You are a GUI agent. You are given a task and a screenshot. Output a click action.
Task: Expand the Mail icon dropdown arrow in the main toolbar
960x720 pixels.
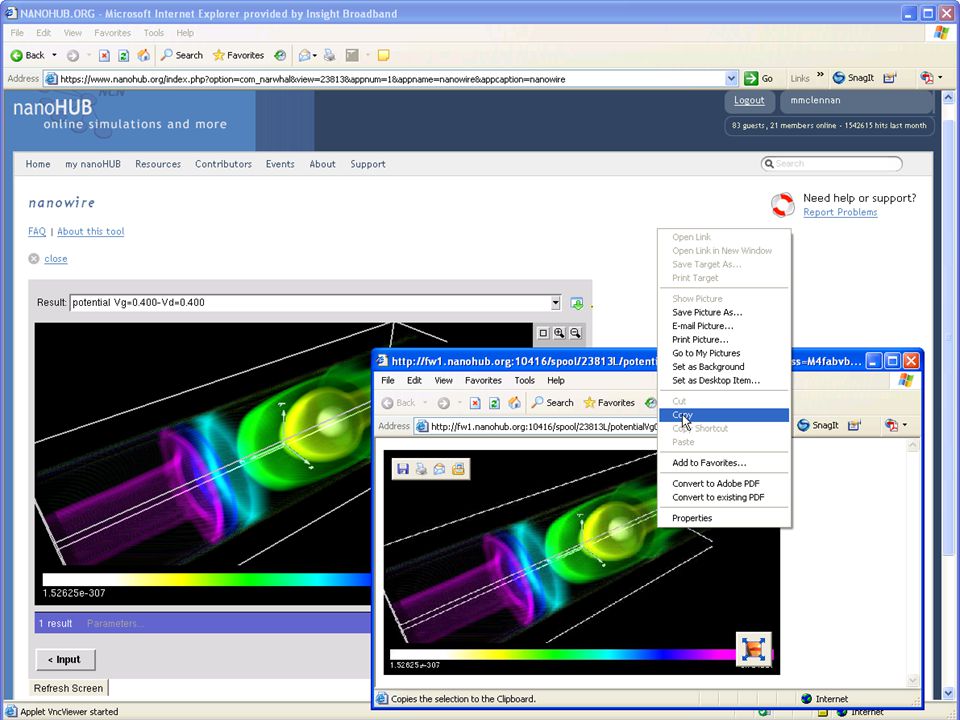(x=315, y=56)
